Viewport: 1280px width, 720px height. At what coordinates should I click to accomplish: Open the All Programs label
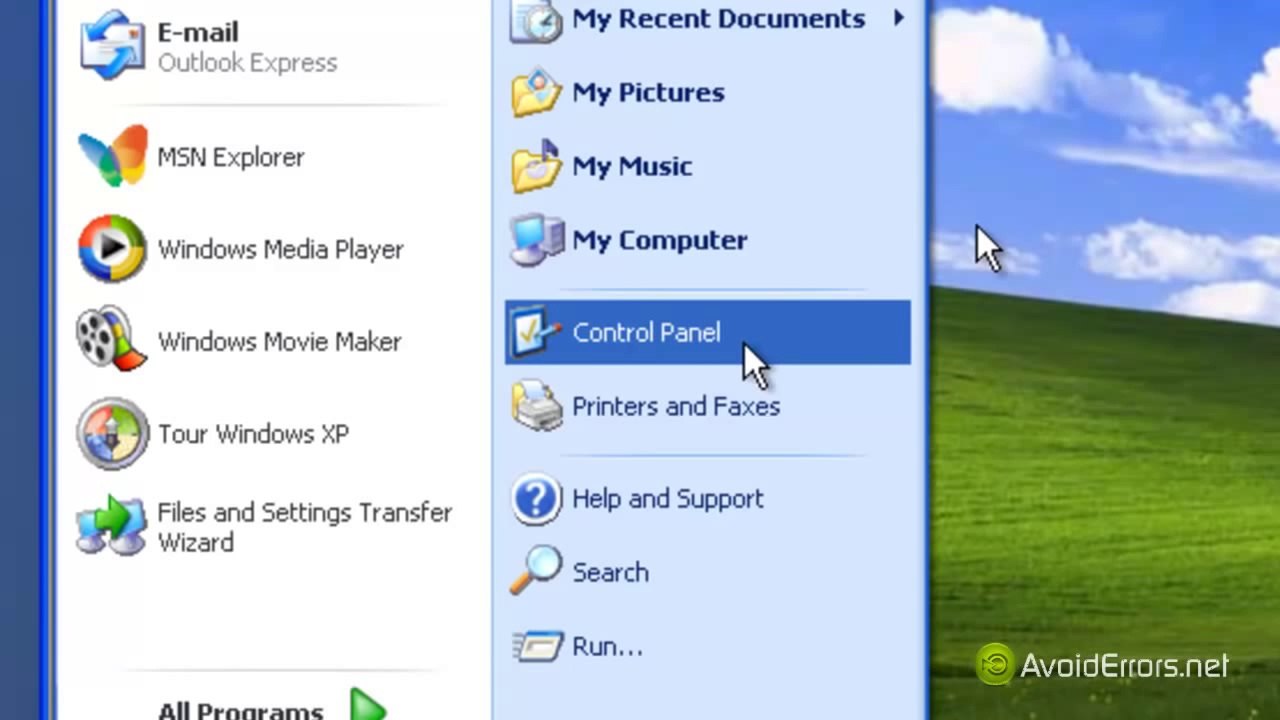(240, 709)
